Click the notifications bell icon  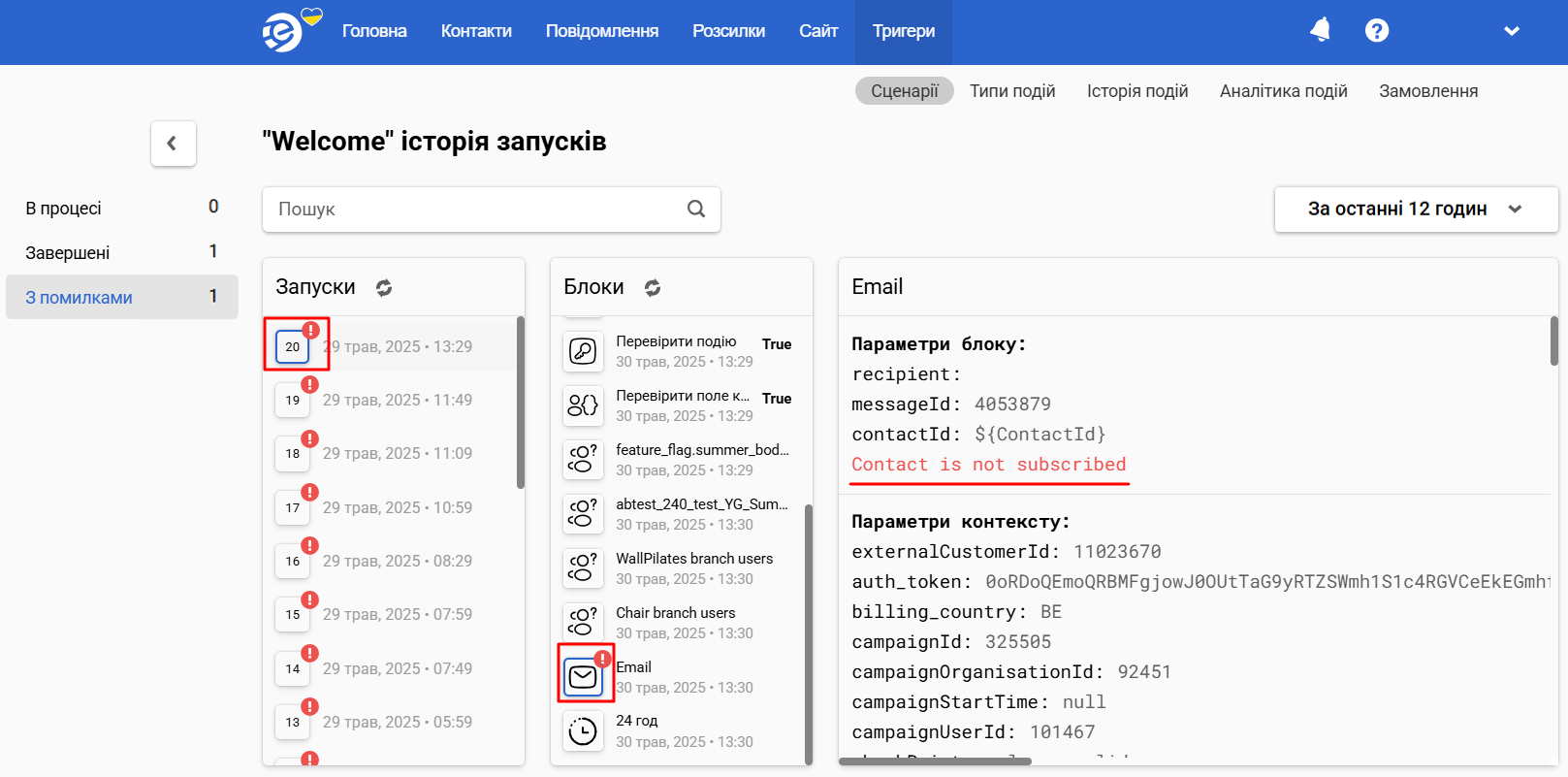(x=1320, y=30)
